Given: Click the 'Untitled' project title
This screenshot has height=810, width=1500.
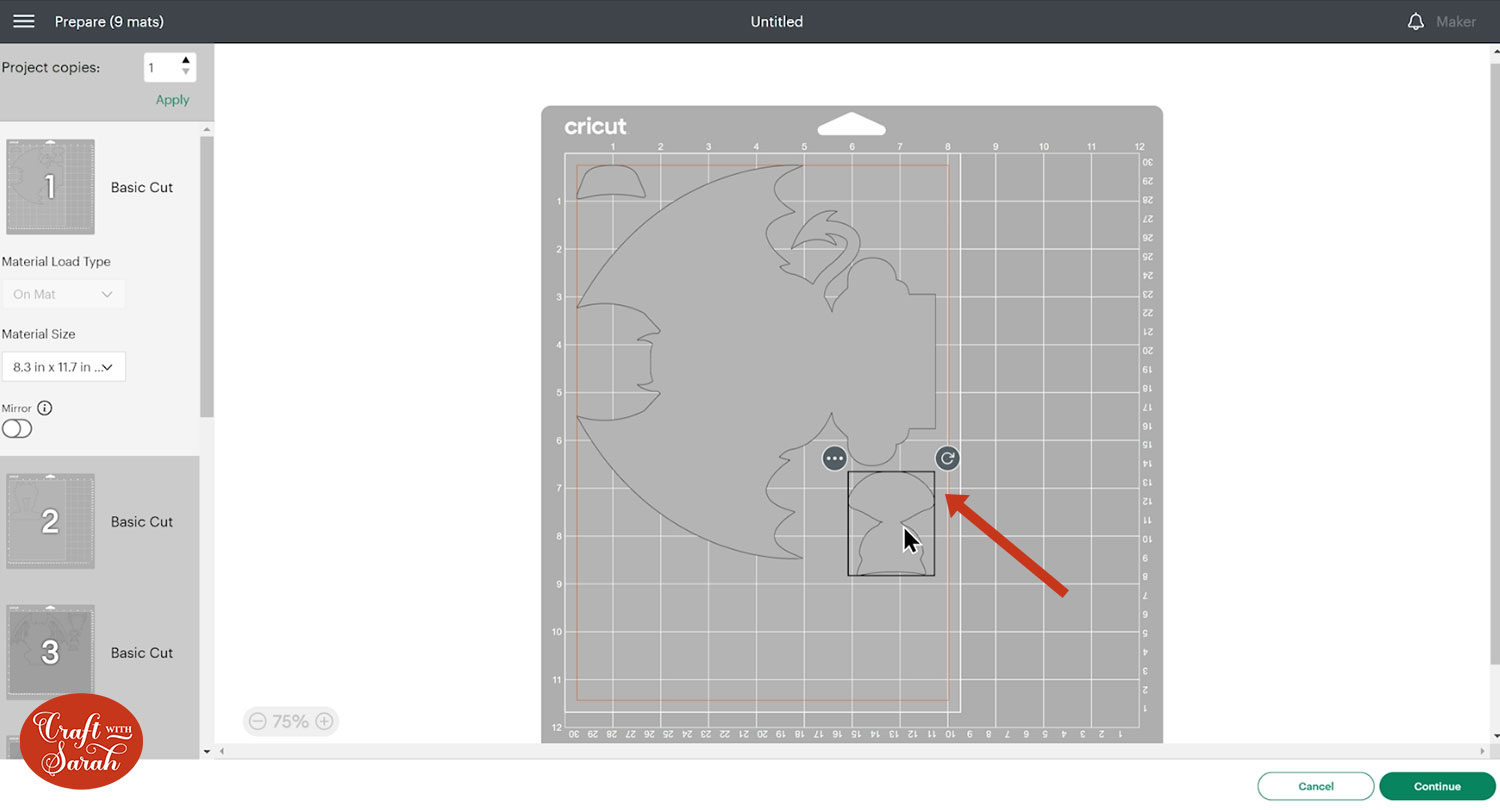Looking at the screenshot, I should (x=777, y=21).
